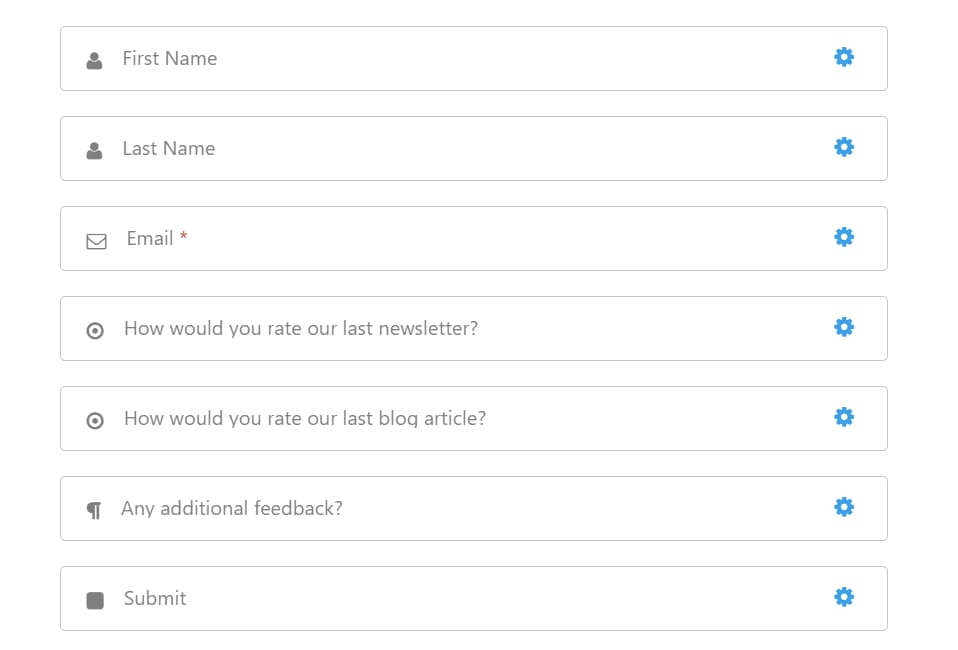Click the radio icon for blog article rating

tap(95, 420)
